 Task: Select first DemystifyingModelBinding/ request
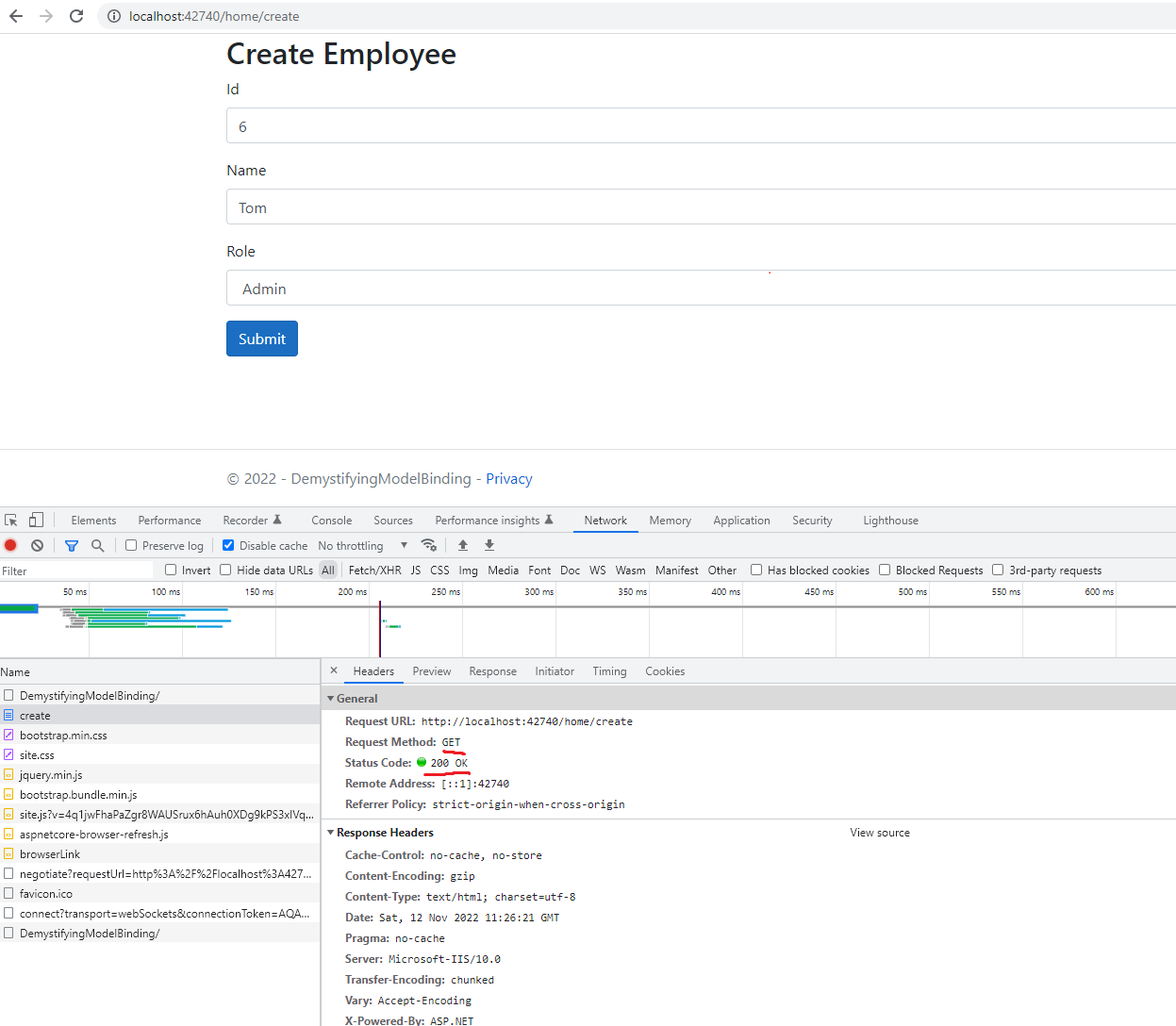tap(160, 695)
